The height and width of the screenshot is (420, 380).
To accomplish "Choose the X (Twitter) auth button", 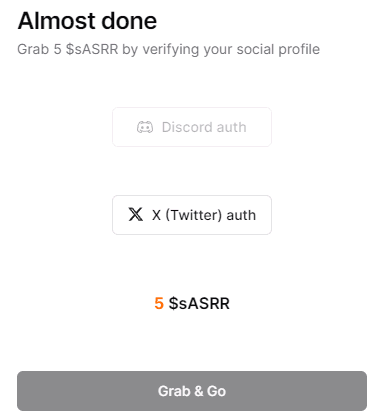I will [192, 215].
